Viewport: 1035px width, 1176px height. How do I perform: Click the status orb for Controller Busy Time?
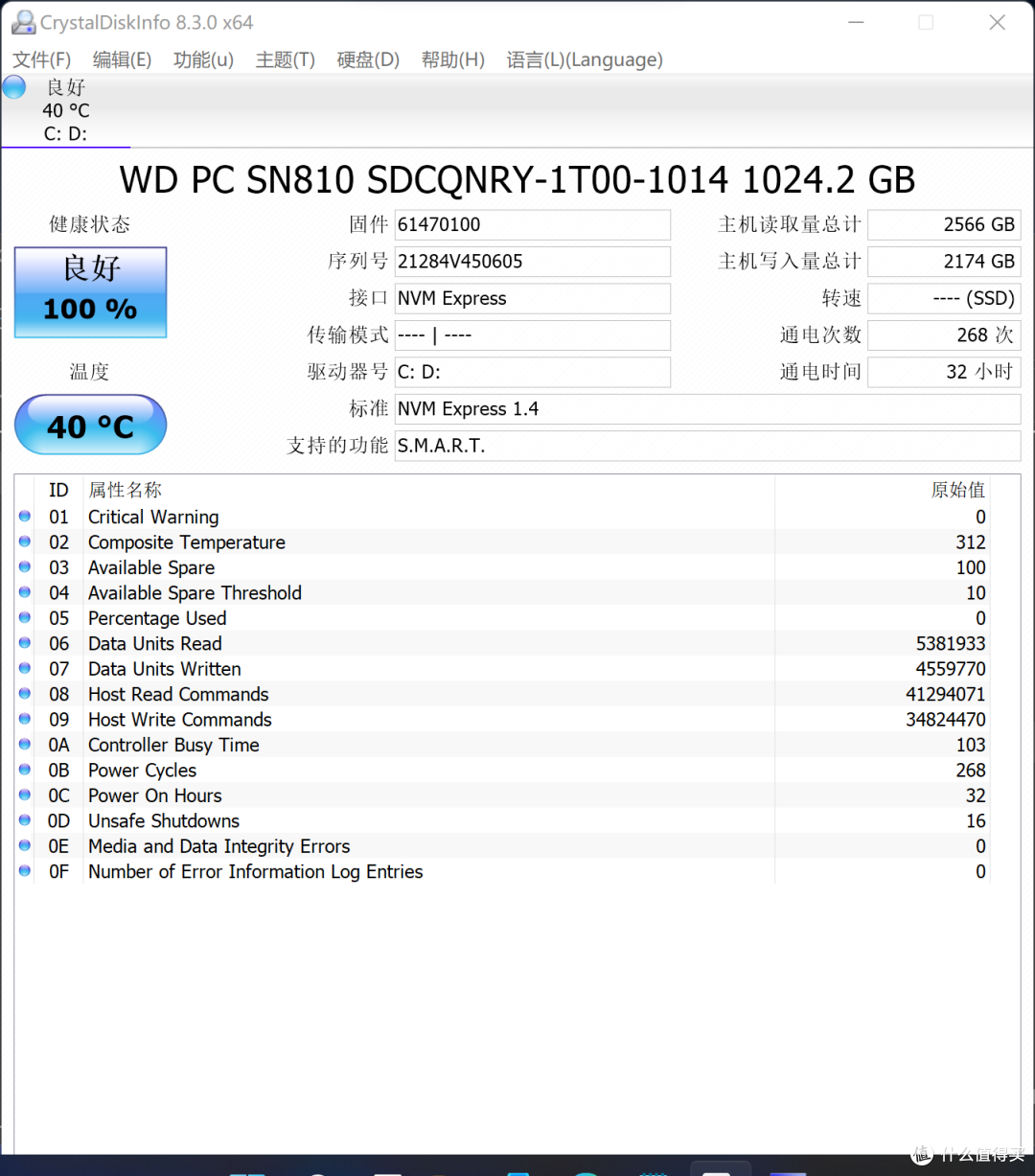[x=25, y=745]
